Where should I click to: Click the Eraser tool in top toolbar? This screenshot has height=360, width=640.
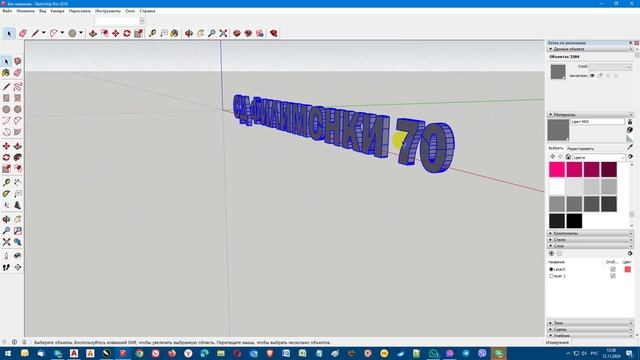(x=22, y=33)
